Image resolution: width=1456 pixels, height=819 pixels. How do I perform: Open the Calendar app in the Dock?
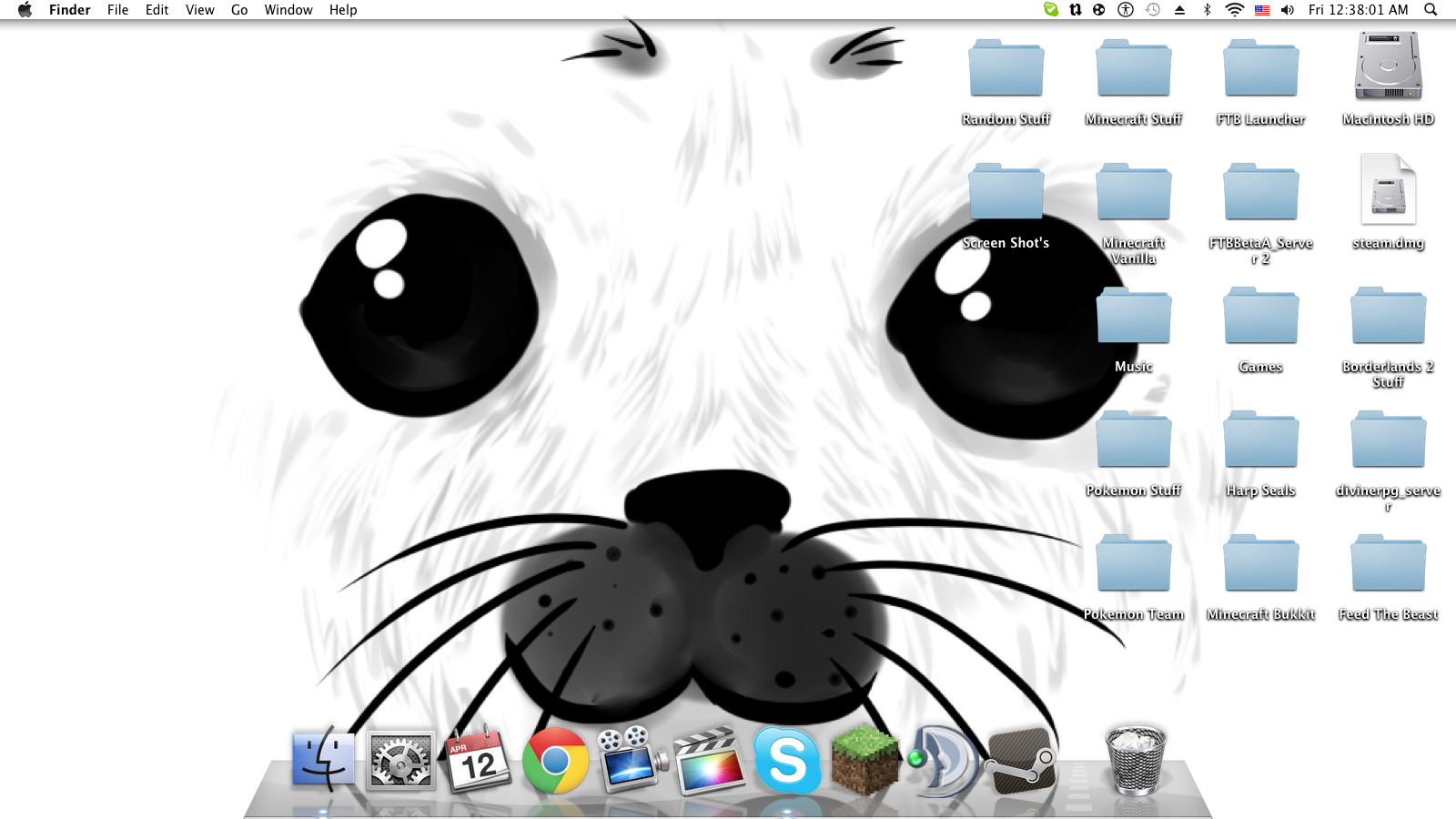478,759
